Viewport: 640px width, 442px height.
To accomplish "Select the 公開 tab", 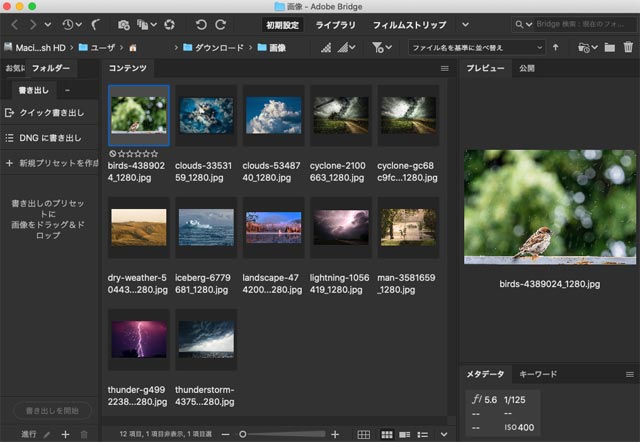I will [527, 68].
